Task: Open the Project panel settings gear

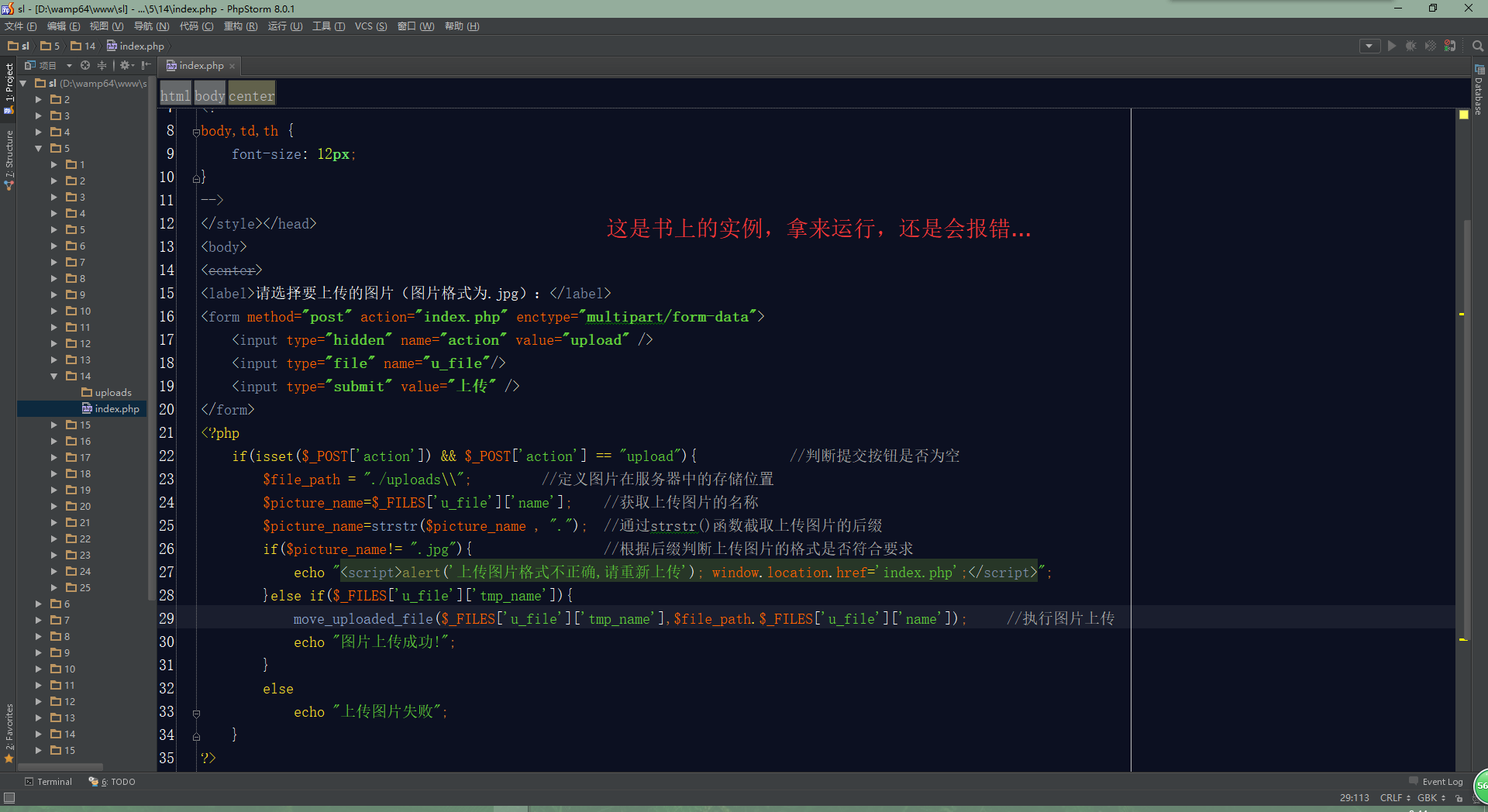Action: 126,65
